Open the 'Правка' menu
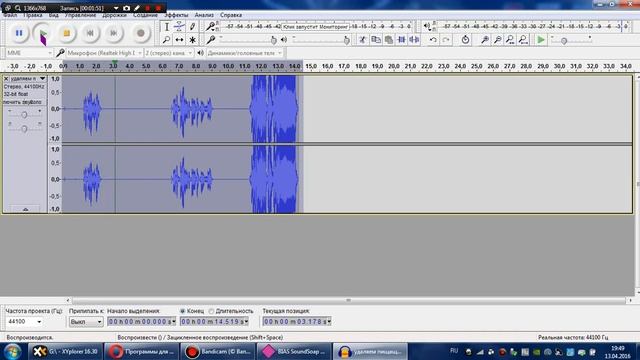This screenshot has height=360, width=640. 33,15
